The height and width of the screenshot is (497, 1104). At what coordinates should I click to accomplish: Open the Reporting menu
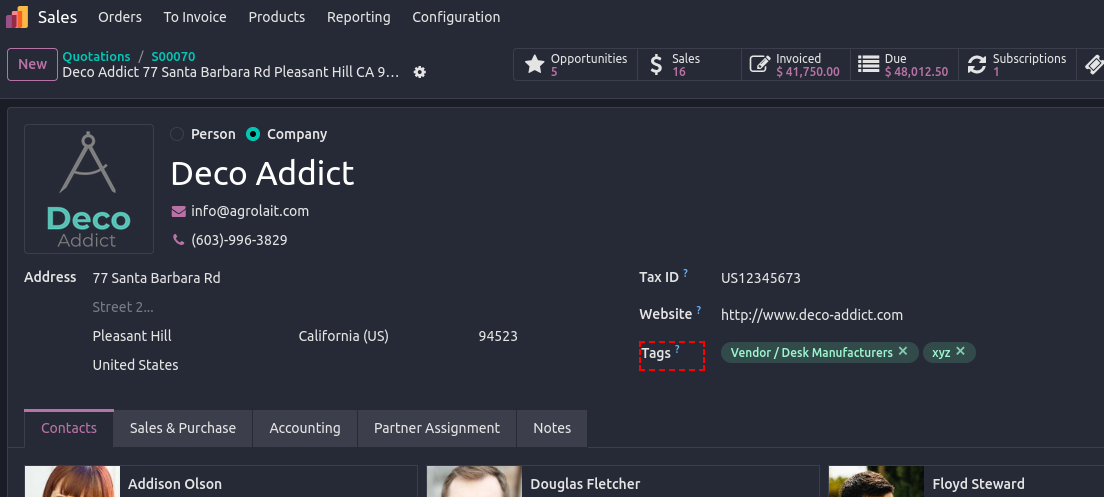tap(359, 17)
